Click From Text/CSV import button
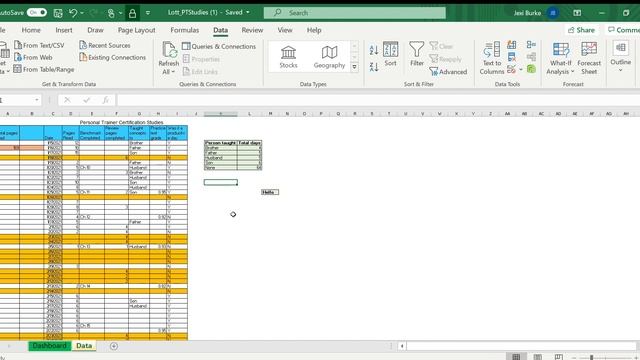This screenshot has width=640, height=360. click(x=39, y=45)
